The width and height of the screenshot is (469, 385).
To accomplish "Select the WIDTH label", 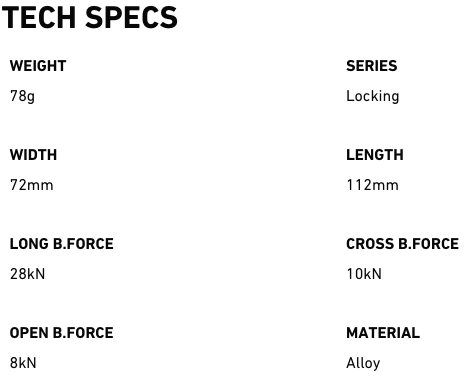I will tap(33, 155).
